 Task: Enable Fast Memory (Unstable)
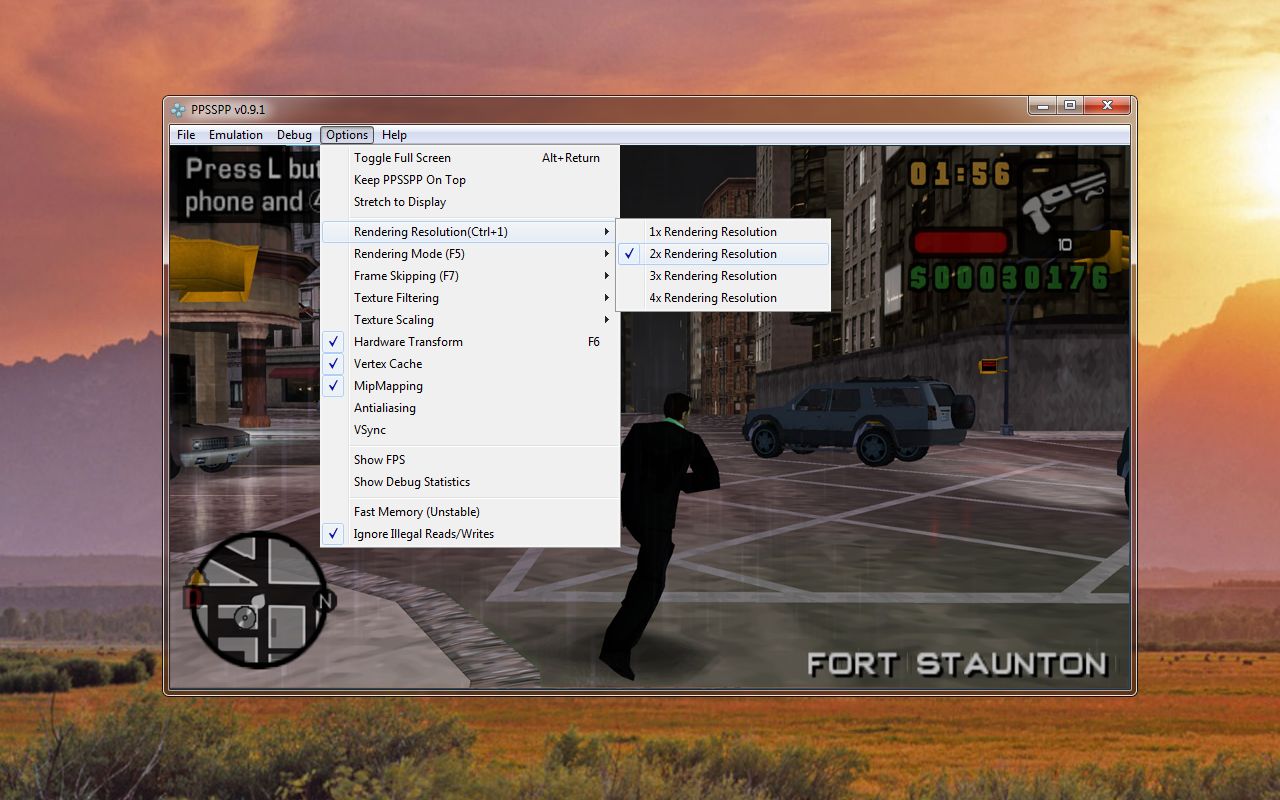coord(470,512)
